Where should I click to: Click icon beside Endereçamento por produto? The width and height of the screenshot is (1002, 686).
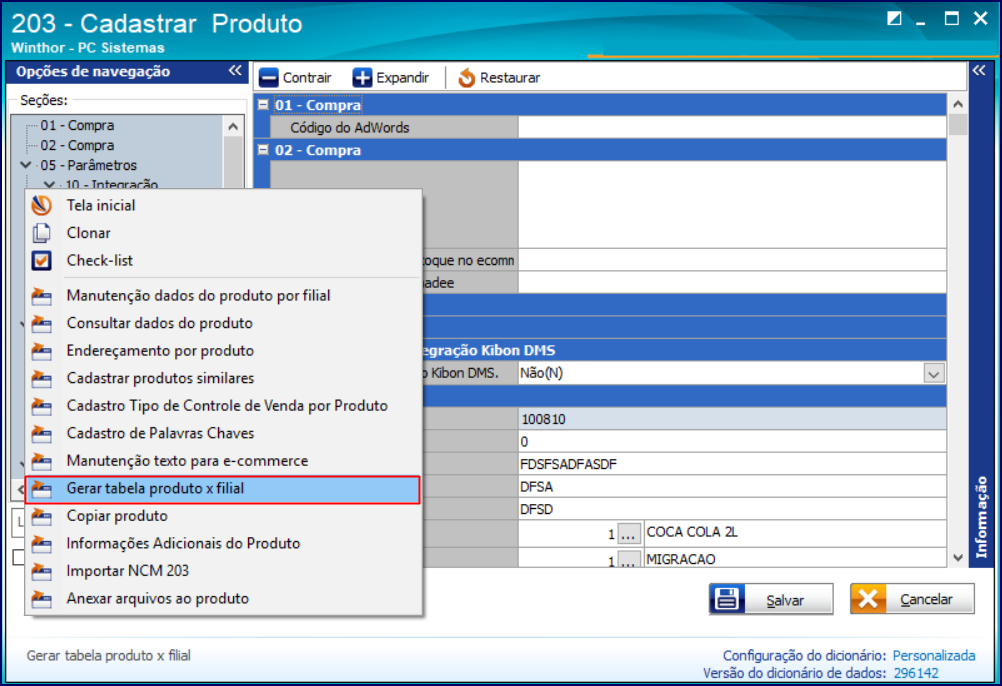tap(42, 351)
